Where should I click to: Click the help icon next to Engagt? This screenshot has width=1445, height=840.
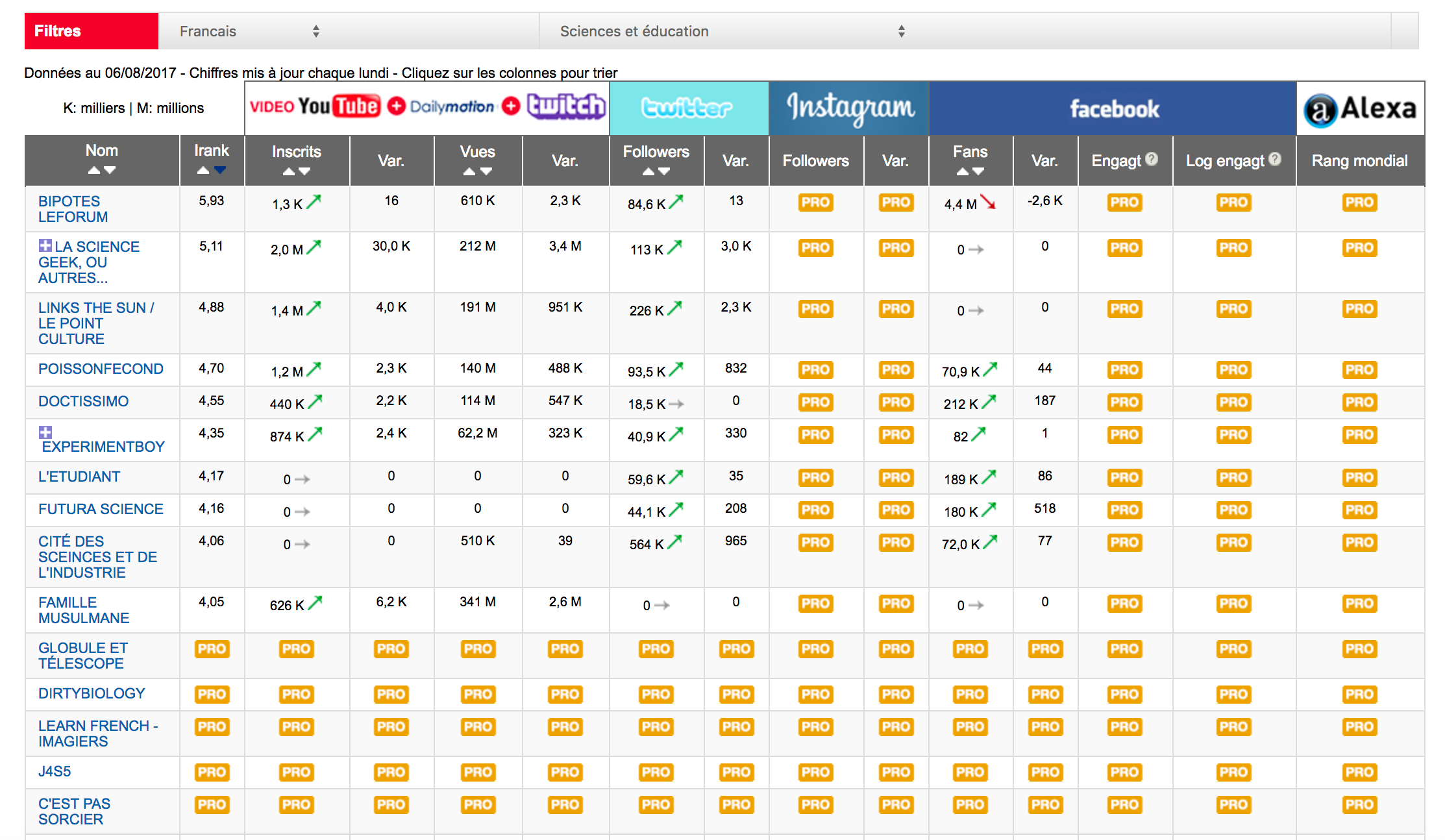1152,159
